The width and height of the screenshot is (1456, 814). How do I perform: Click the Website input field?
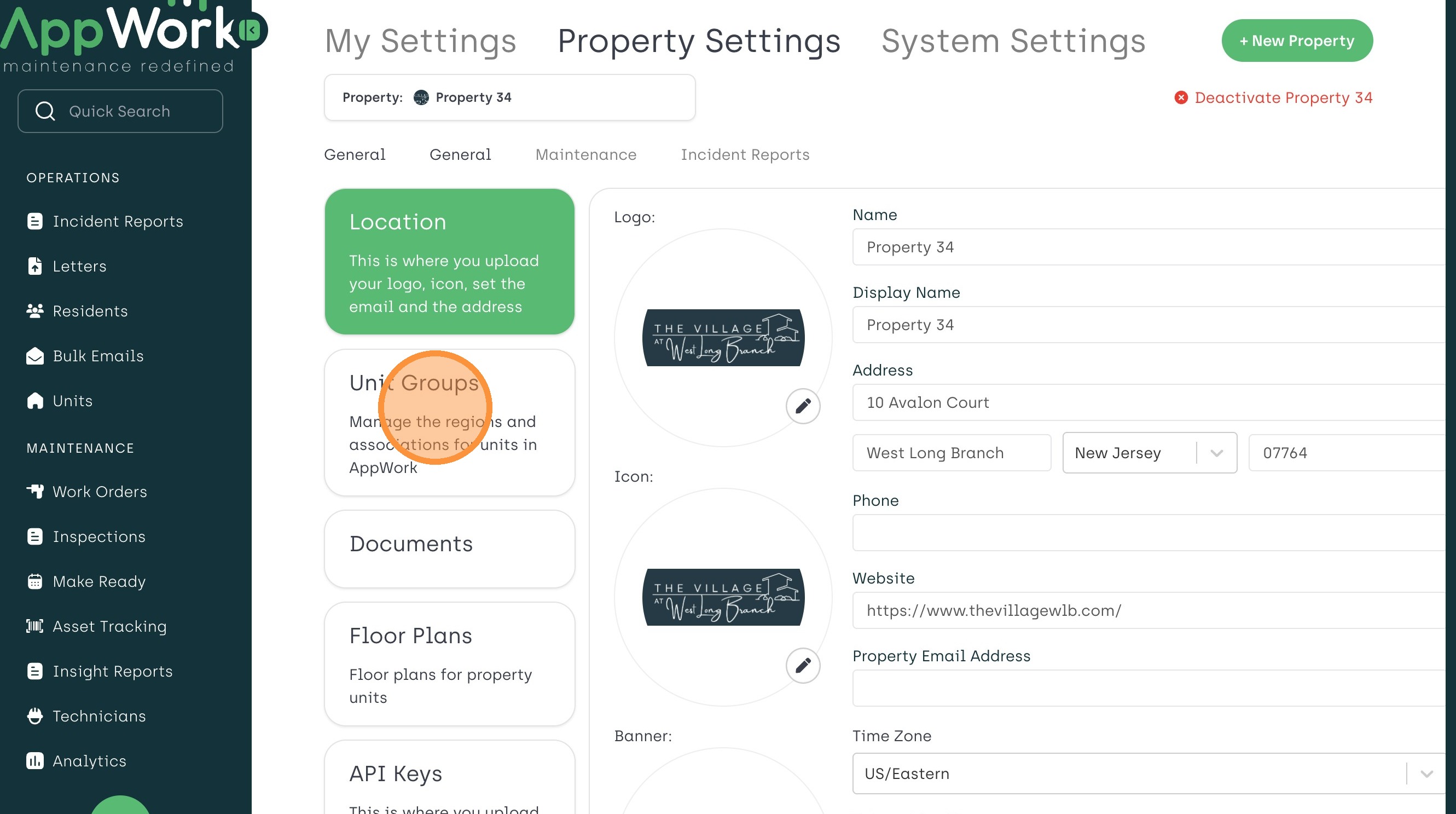click(x=1147, y=610)
